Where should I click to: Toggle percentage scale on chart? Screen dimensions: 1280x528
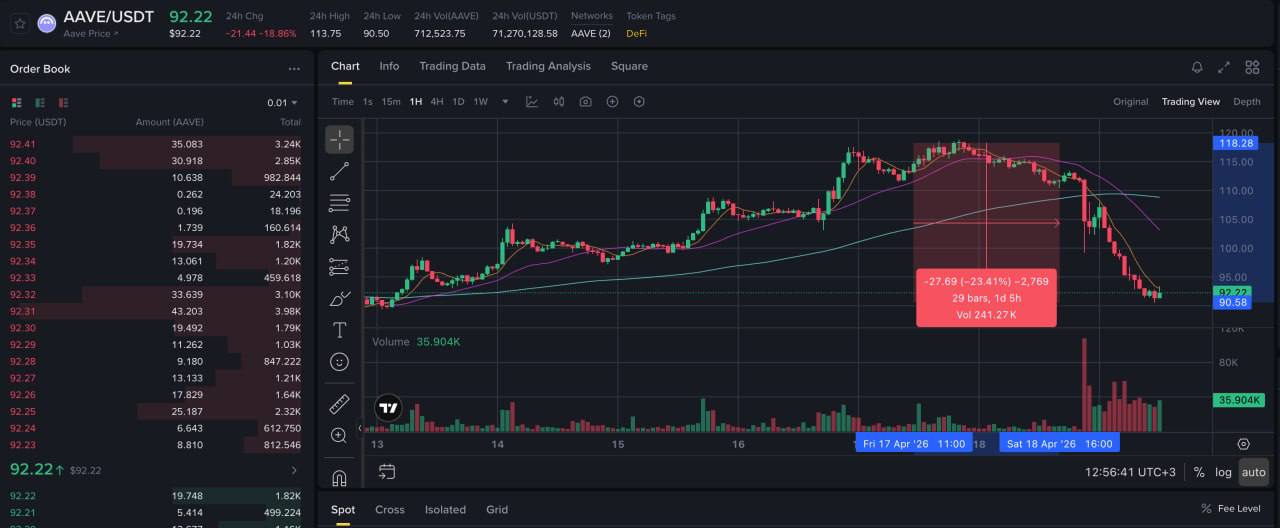[1199, 472]
